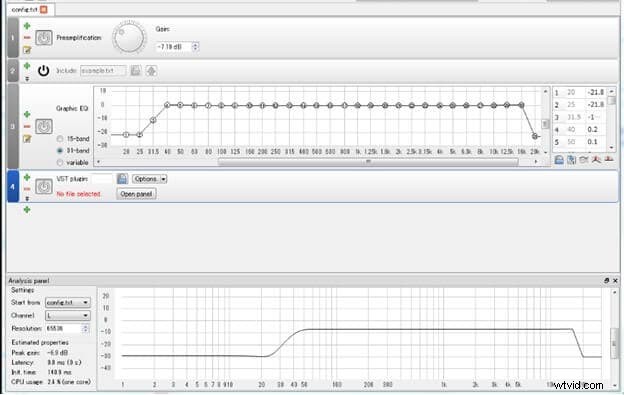The height and width of the screenshot is (395, 624).
Task: Click the -1 gain cell for 31.5 Hz
Action: (x=596, y=117)
